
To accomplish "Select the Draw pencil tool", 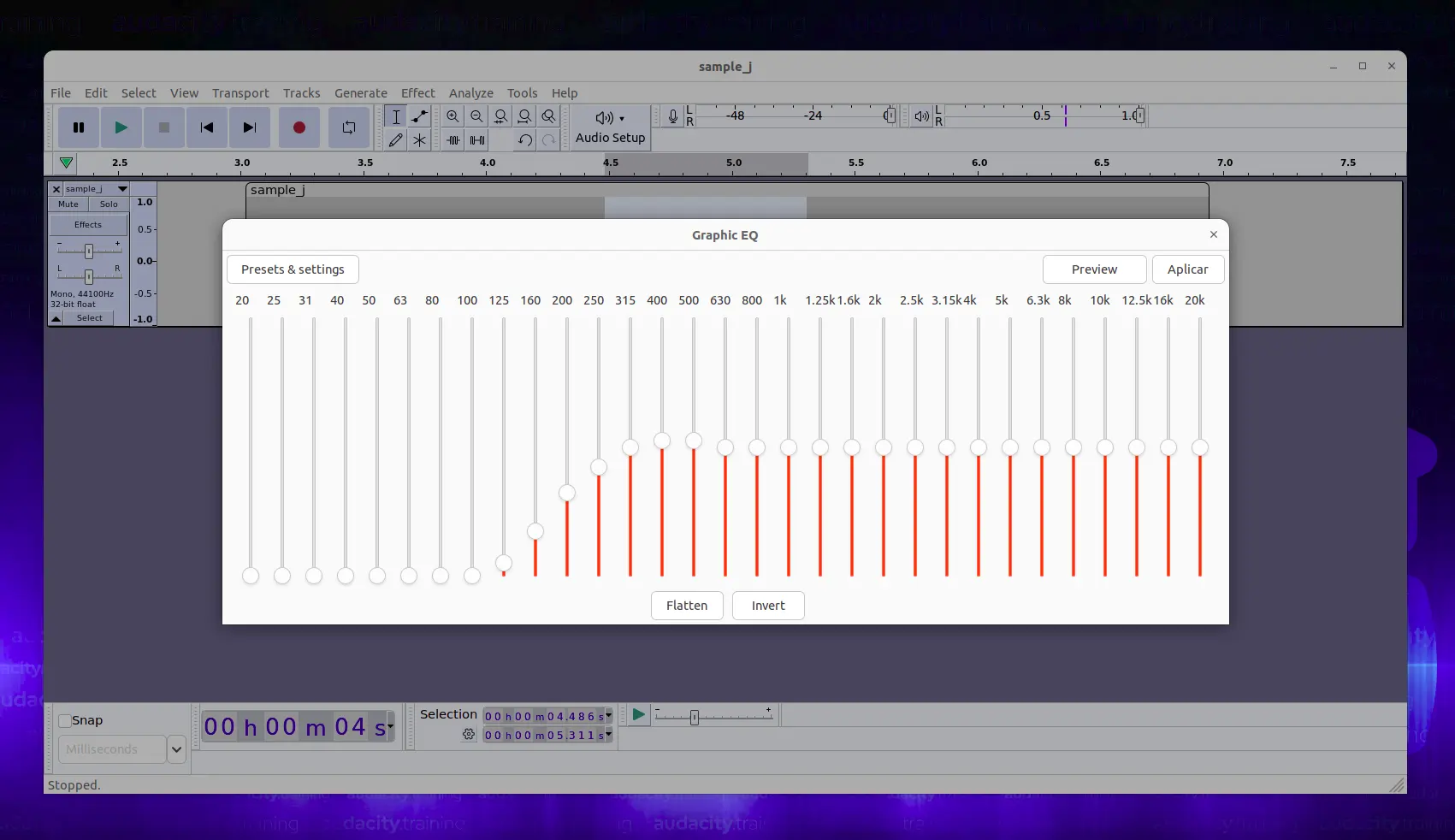I will pos(396,139).
